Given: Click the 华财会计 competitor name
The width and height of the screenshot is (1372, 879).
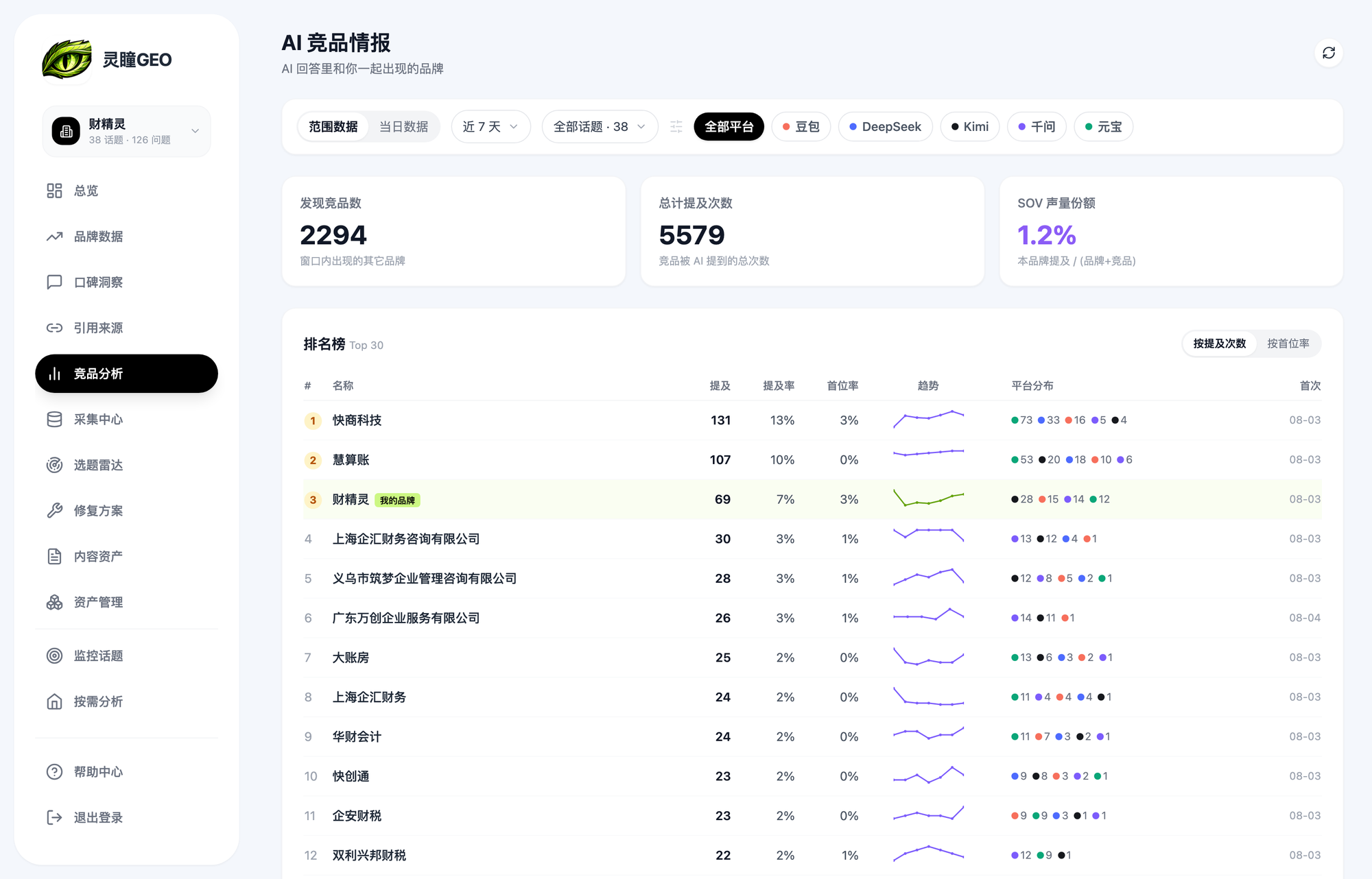Looking at the screenshot, I should point(357,737).
